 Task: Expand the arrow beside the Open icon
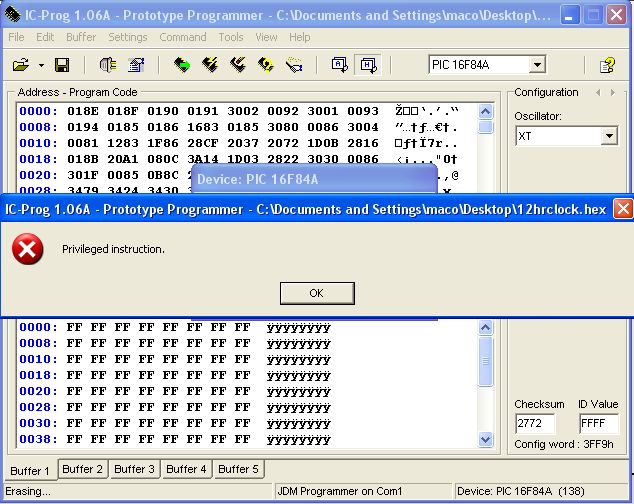click(x=41, y=65)
